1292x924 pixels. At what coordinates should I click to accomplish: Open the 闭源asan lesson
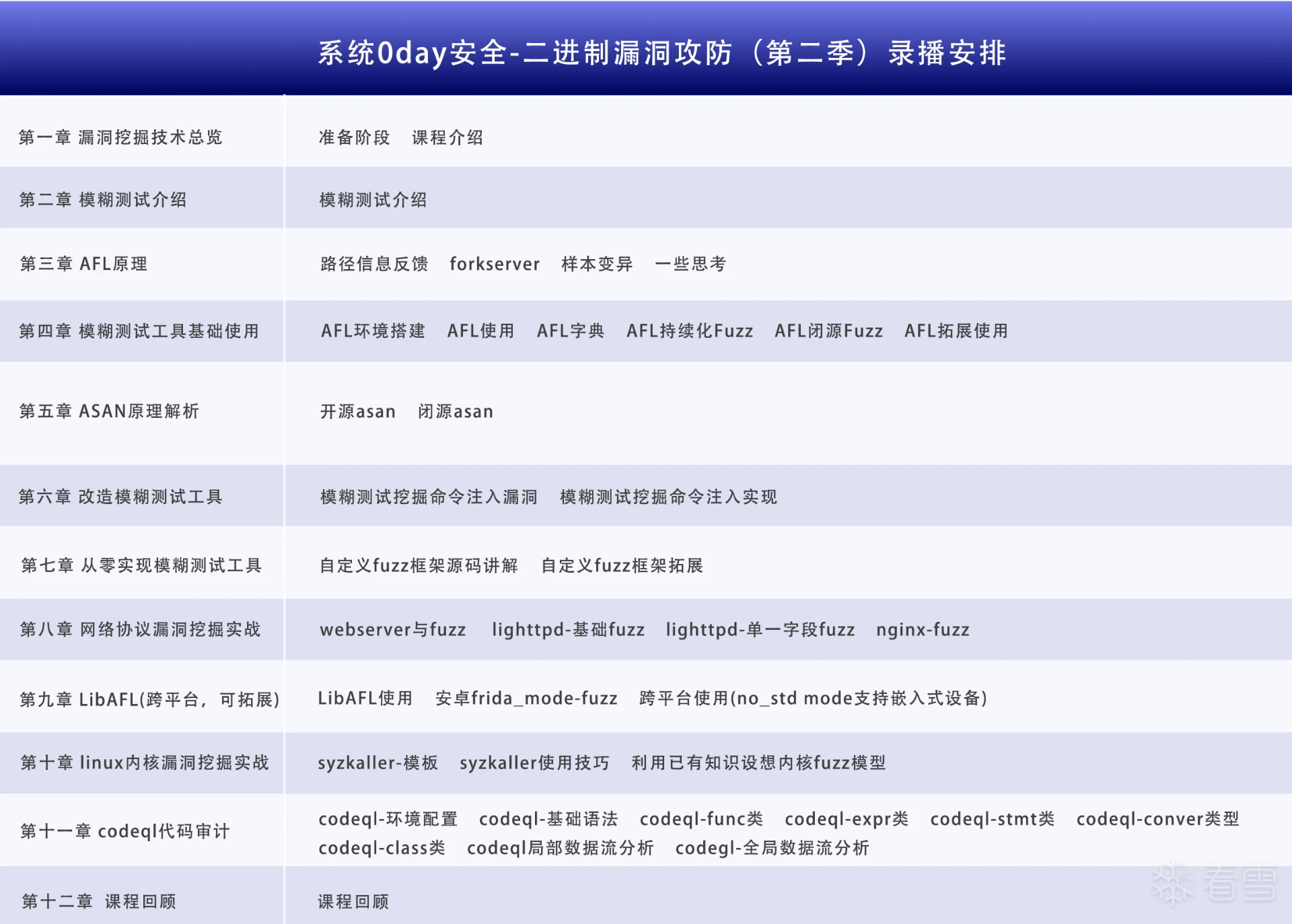click(x=456, y=411)
